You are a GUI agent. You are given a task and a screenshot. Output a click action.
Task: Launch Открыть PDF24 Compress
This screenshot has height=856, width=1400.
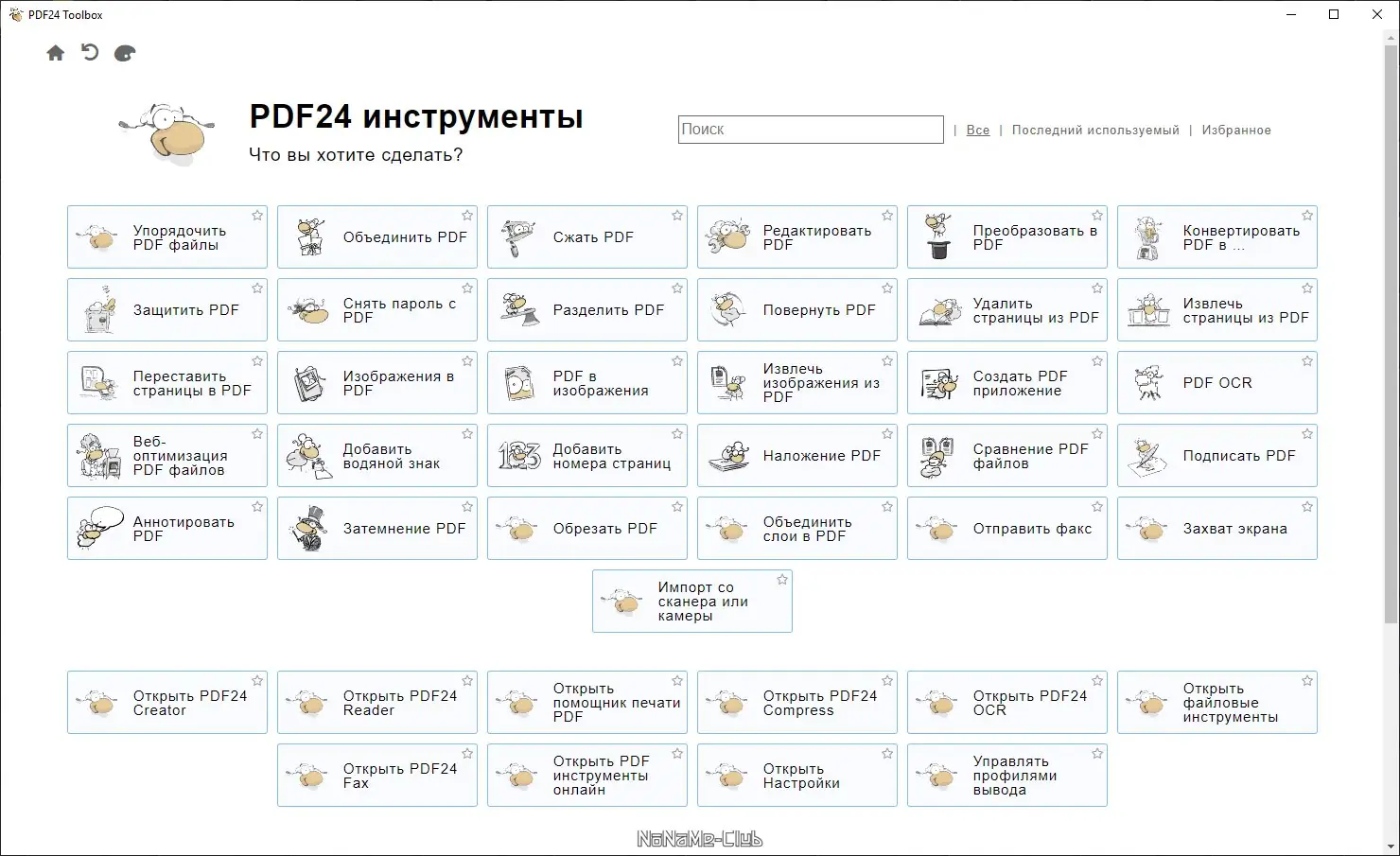pos(797,703)
